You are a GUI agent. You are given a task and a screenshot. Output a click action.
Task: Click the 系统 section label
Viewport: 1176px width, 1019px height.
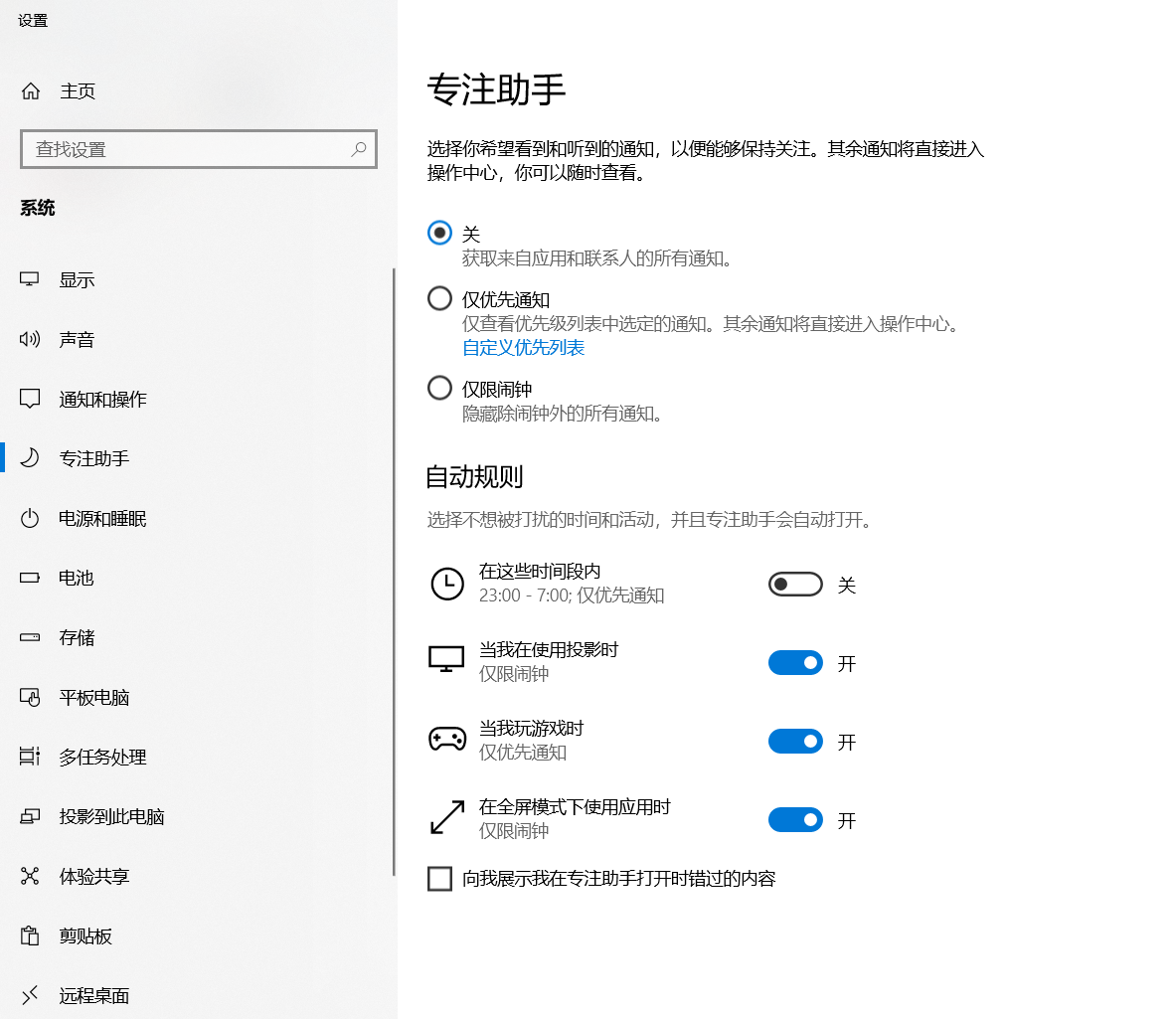(38, 208)
